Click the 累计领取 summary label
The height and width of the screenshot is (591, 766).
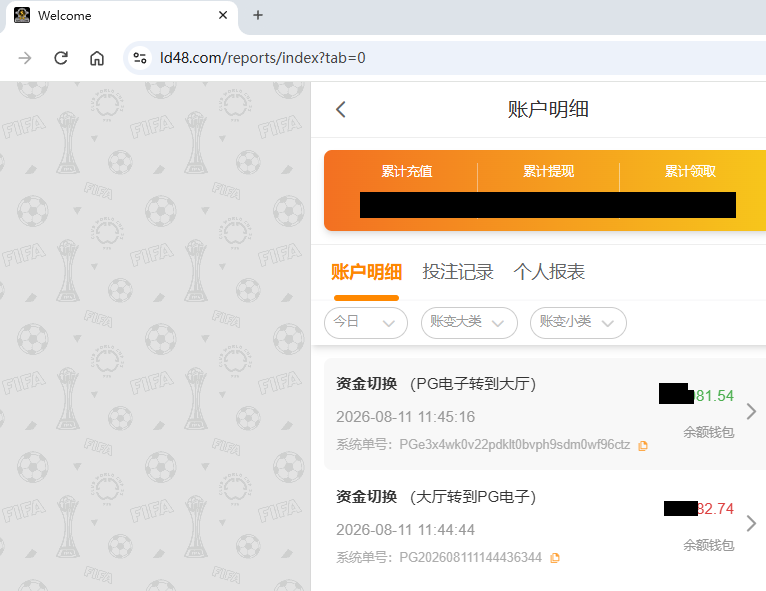(x=690, y=171)
